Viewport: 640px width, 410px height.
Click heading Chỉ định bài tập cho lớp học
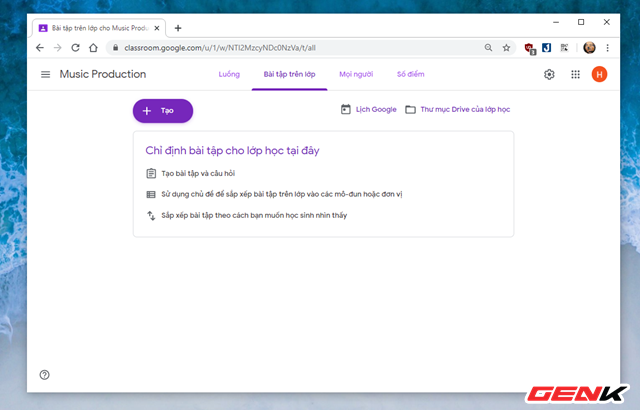click(x=232, y=151)
